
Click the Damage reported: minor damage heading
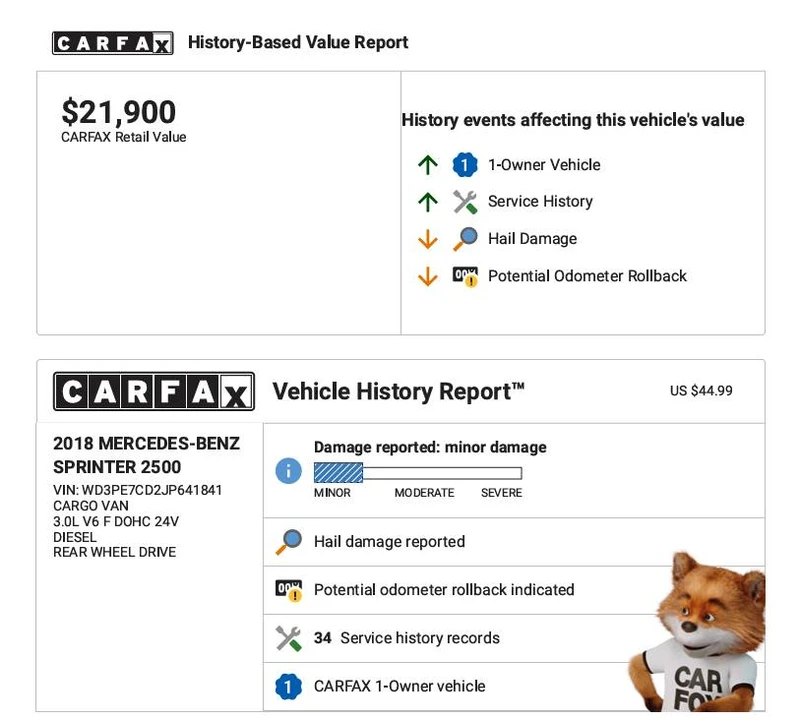coord(430,448)
